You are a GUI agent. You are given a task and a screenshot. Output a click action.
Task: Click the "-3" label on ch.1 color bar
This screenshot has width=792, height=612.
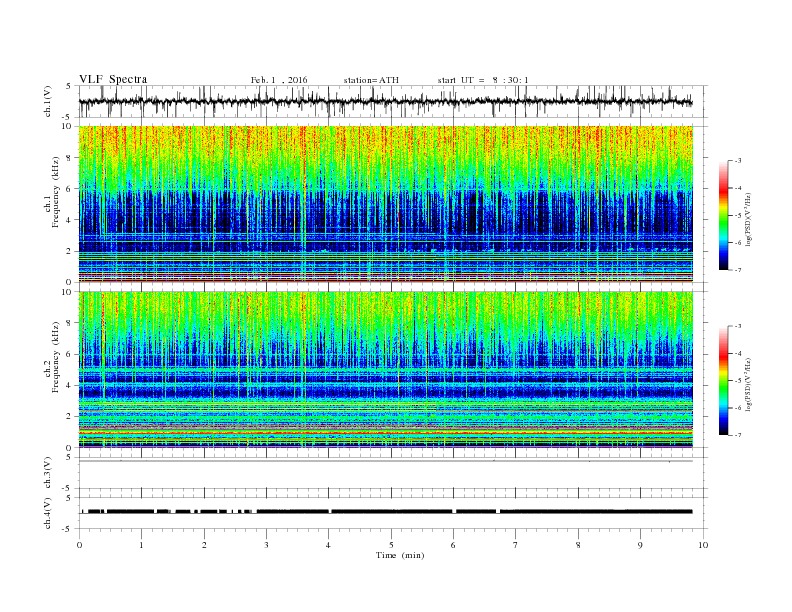tap(738, 161)
